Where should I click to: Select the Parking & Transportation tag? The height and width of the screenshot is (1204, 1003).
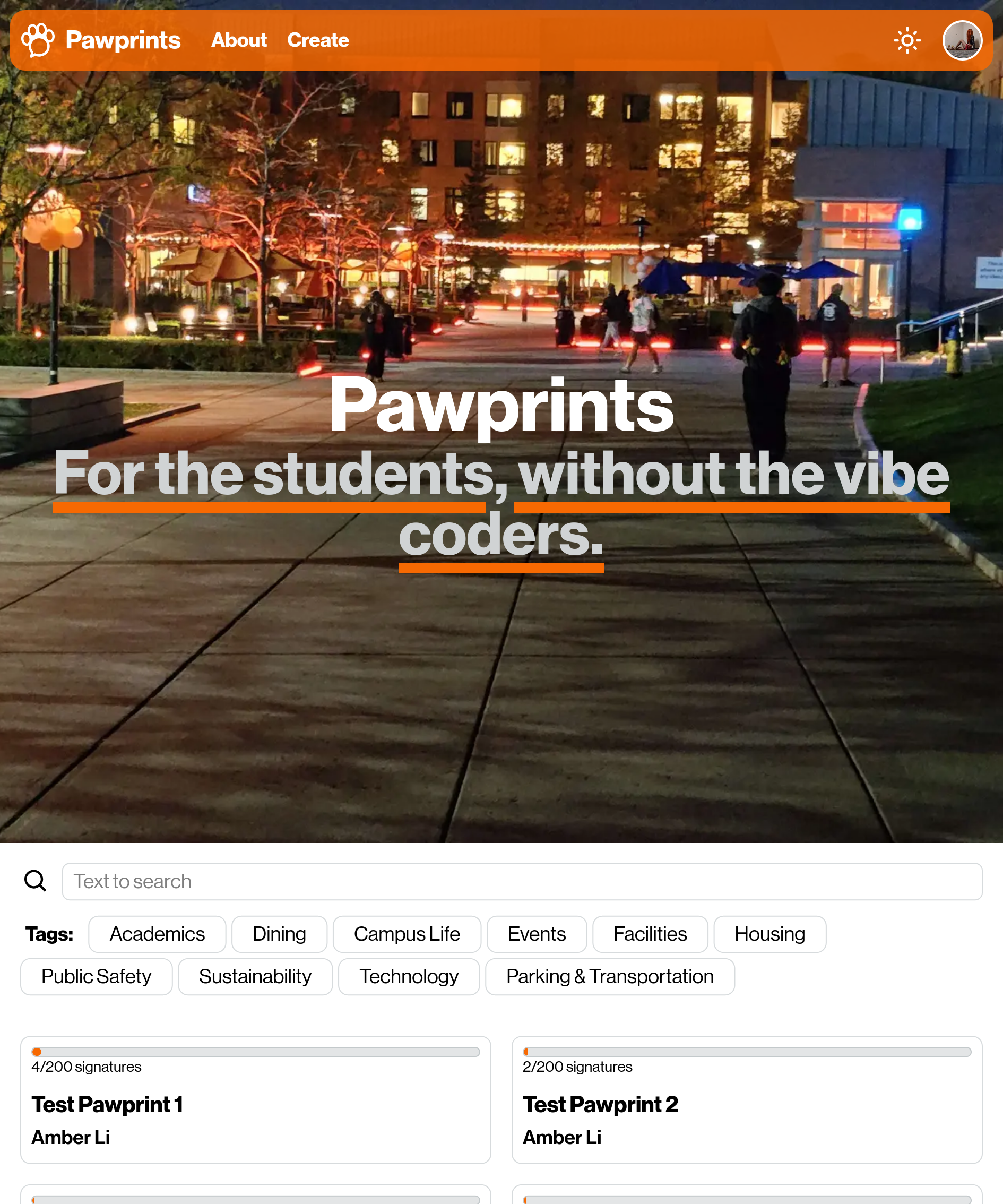click(610, 976)
